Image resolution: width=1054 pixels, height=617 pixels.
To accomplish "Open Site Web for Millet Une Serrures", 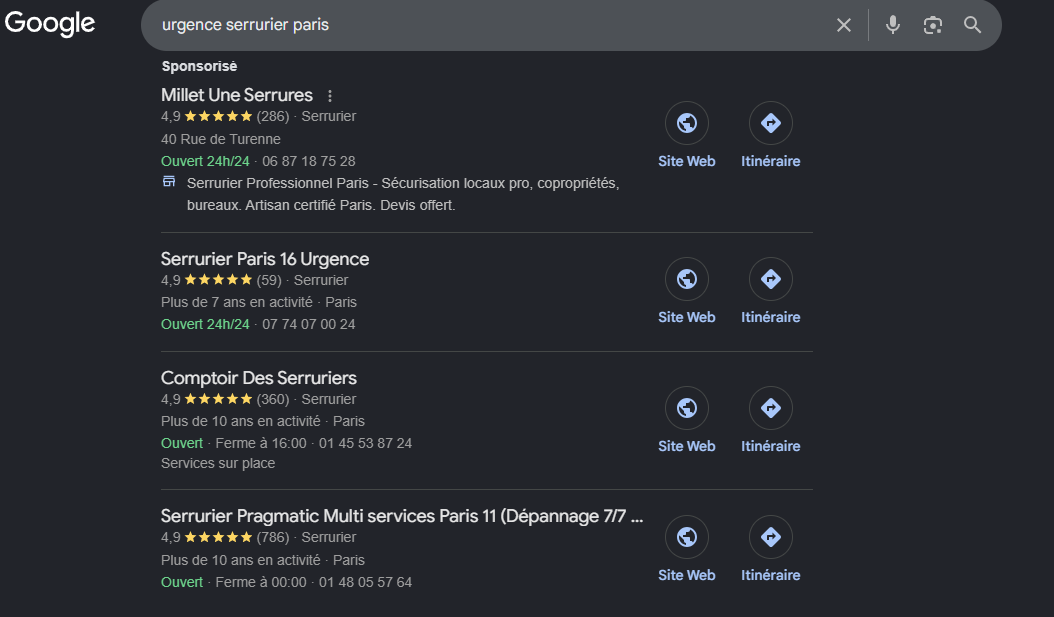I will click(x=686, y=135).
